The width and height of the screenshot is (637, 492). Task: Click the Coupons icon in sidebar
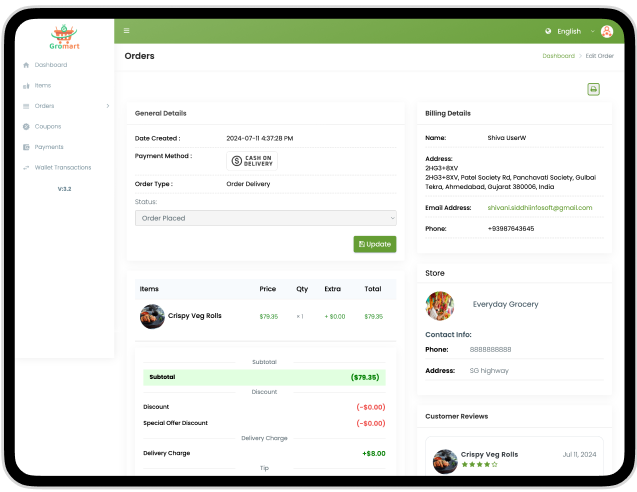[x=26, y=127]
